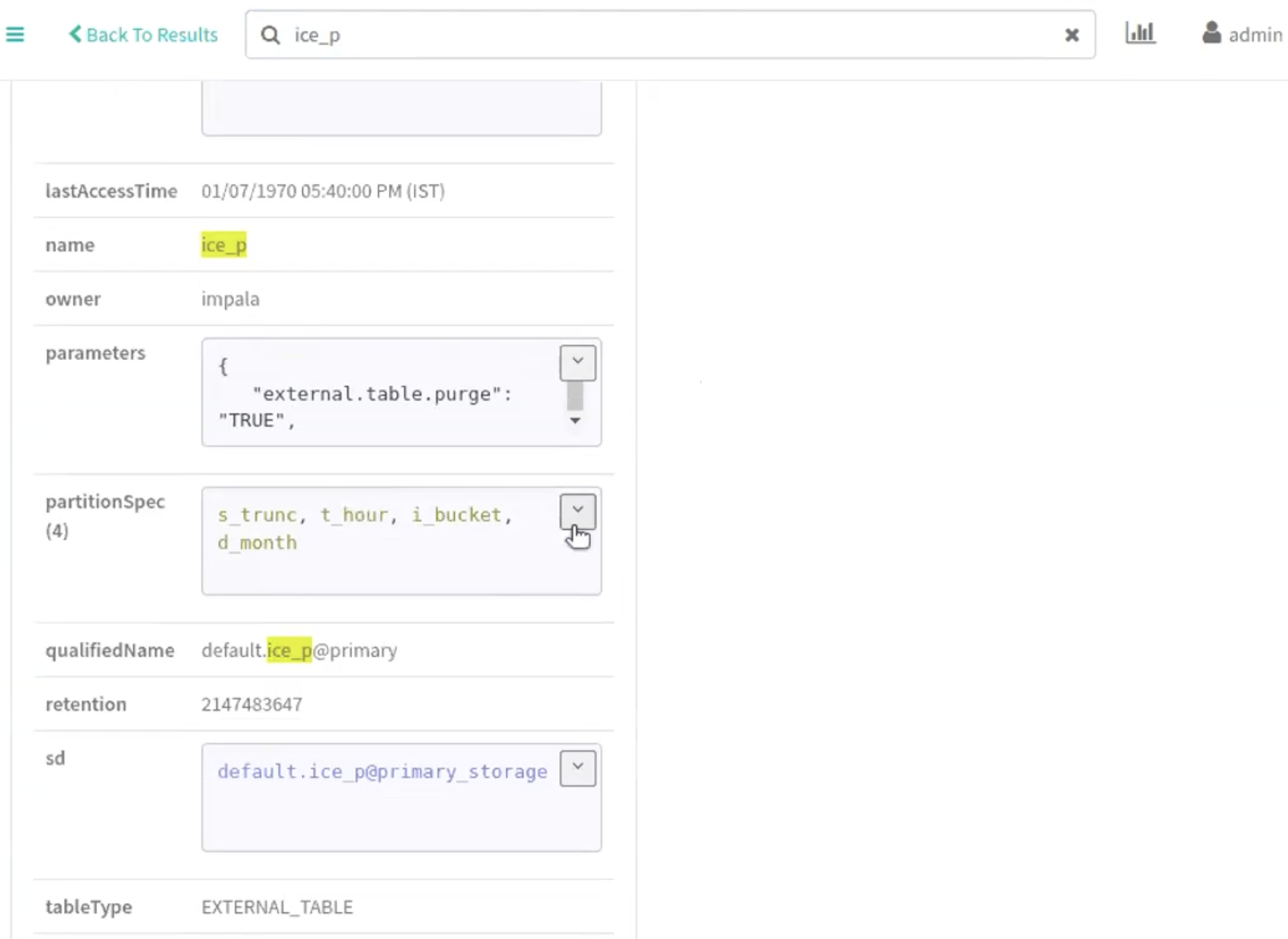
Task: Open the hamburger side menu
Action: (x=15, y=35)
